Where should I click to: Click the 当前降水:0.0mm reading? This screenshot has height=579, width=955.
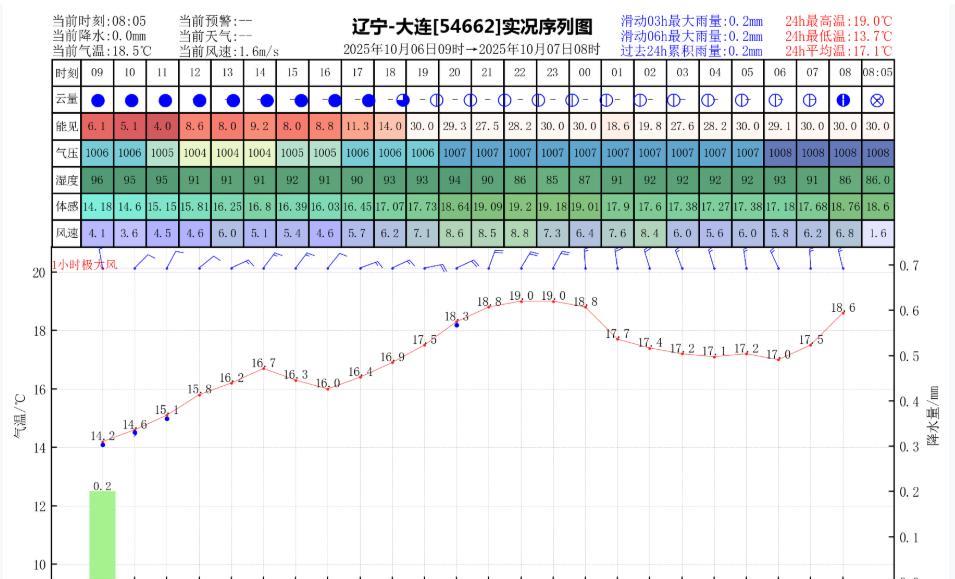pos(99,36)
